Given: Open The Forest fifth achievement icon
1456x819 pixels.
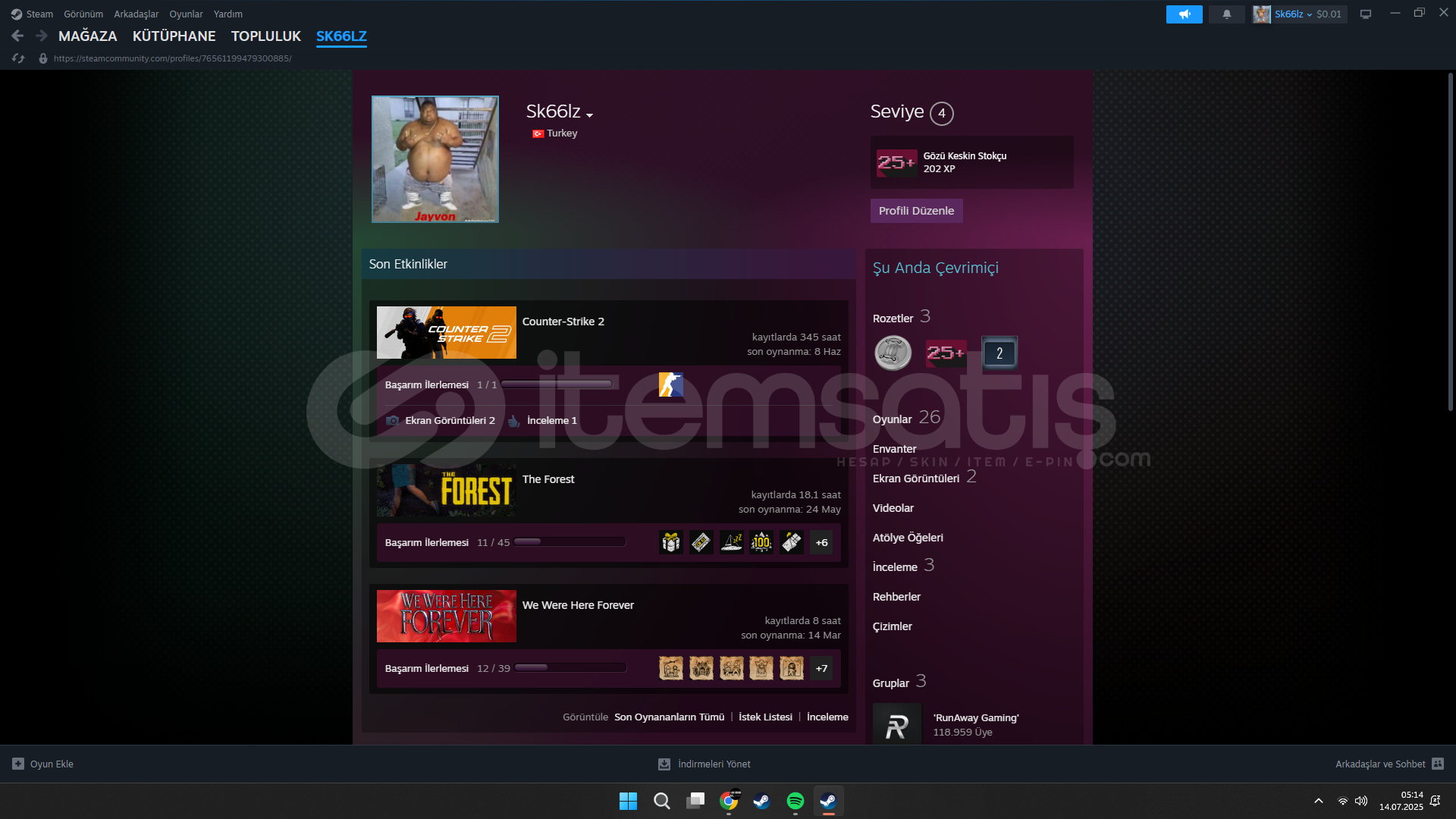Looking at the screenshot, I should [x=792, y=542].
